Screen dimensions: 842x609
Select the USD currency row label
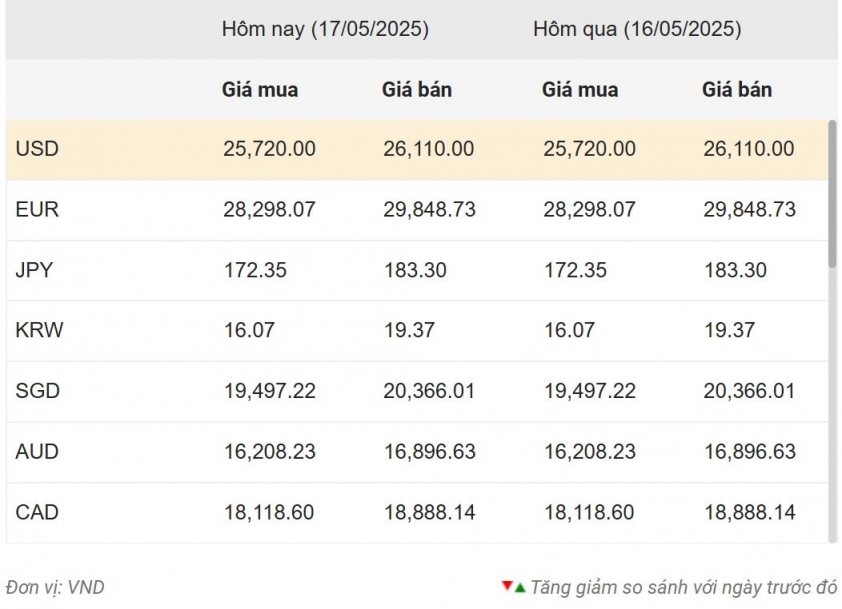(37, 149)
